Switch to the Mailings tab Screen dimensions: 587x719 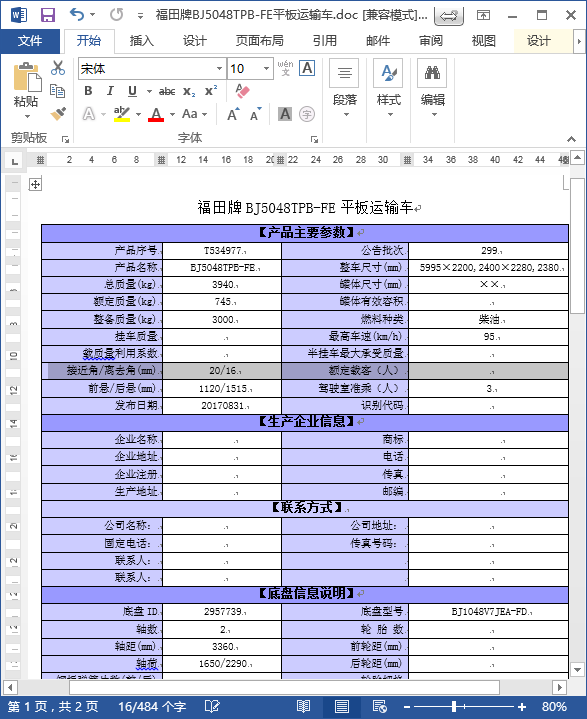[x=378, y=41]
